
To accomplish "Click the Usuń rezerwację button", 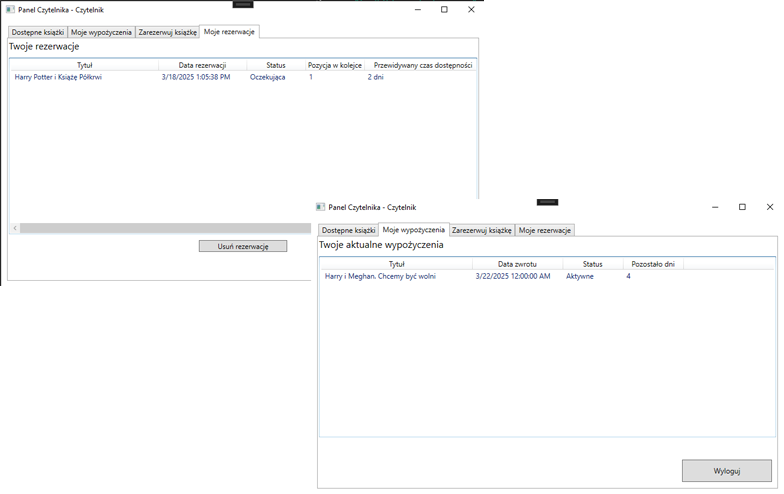I will [243, 246].
